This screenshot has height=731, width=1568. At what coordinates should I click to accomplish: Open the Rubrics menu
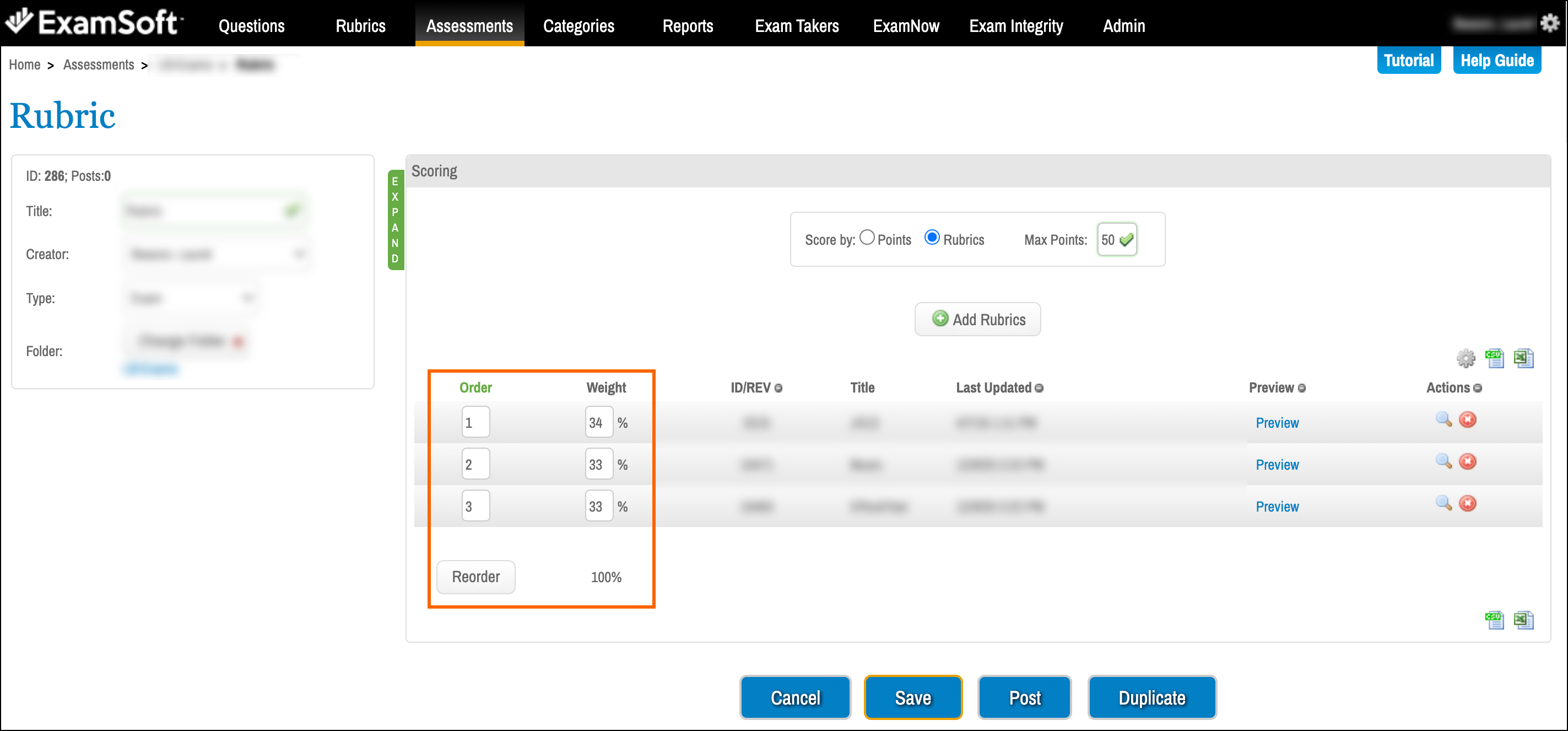pos(360,25)
